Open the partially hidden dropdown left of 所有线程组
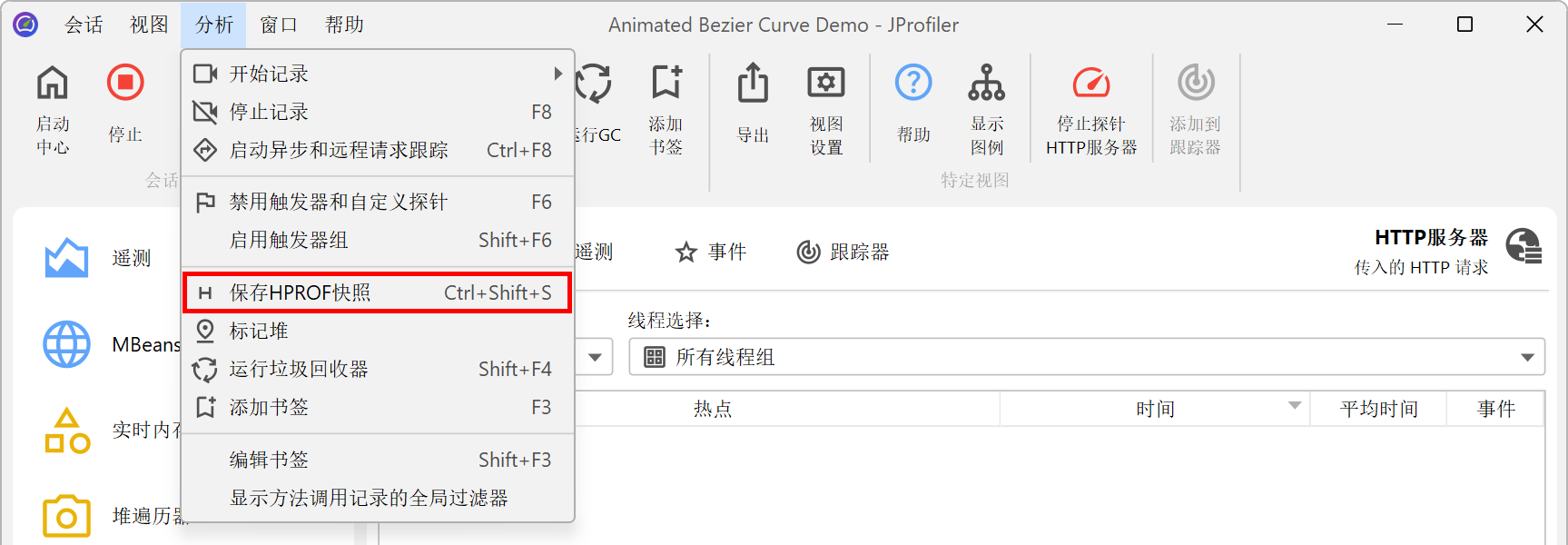Image resolution: width=1568 pixels, height=545 pixels. click(x=594, y=357)
